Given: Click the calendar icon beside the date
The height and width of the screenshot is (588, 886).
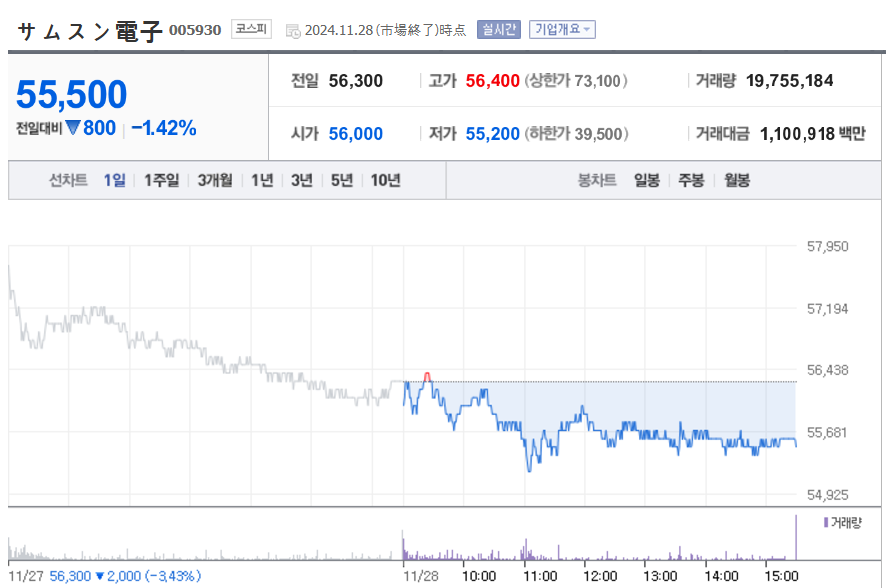Looking at the screenshot, I should point(292,30).
